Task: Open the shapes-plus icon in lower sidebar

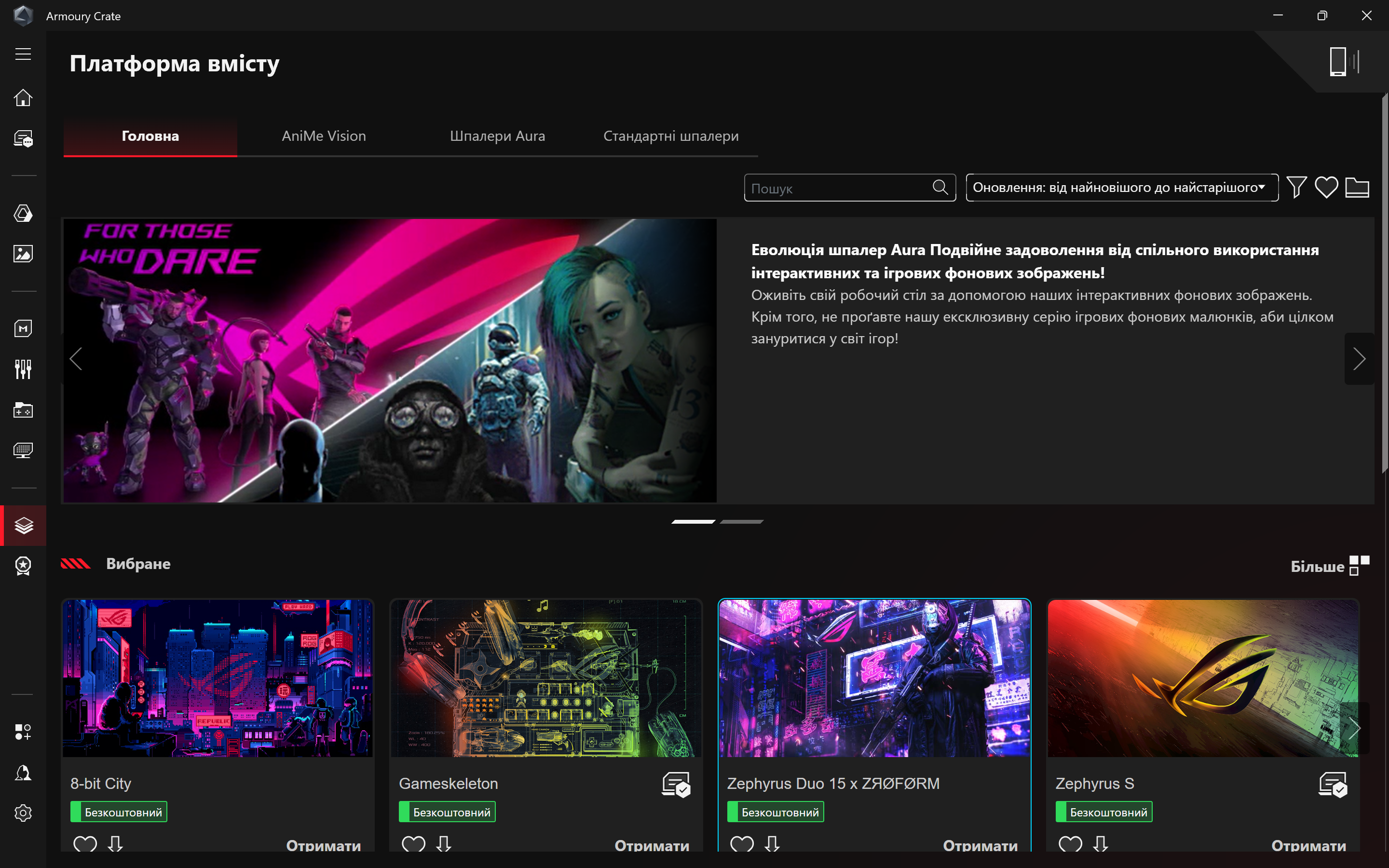Action: tap(23, 732)
